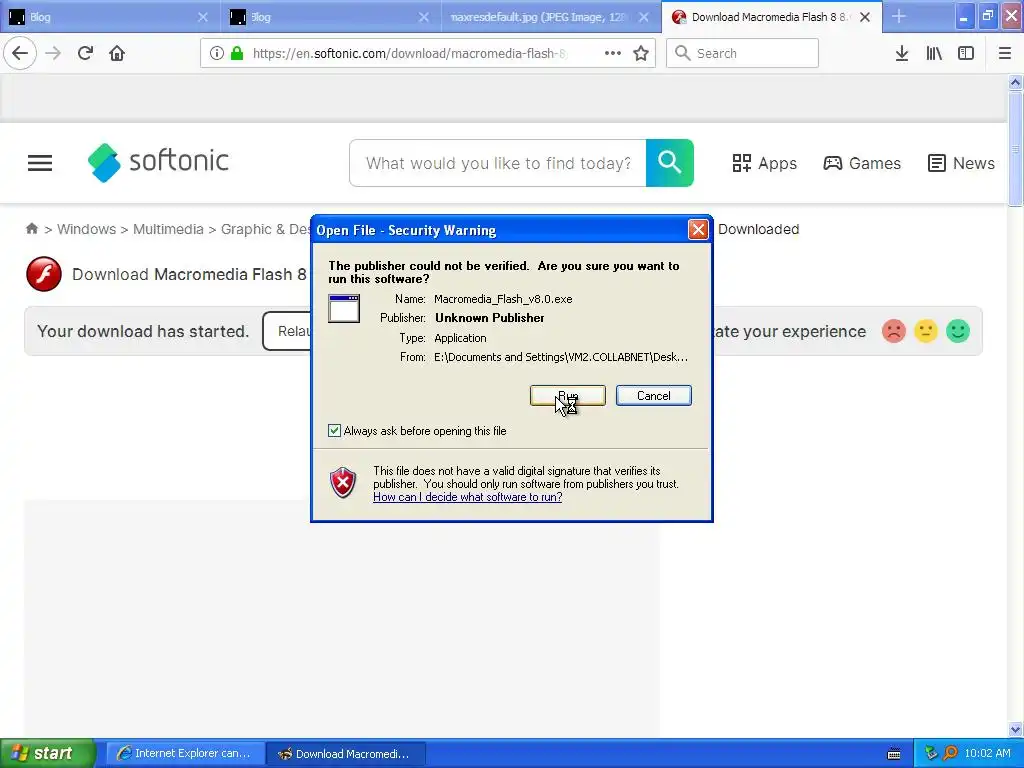Rate experience with yellow neutral face
Viewport: 1024px width, 768px height.
click(925, 331)
